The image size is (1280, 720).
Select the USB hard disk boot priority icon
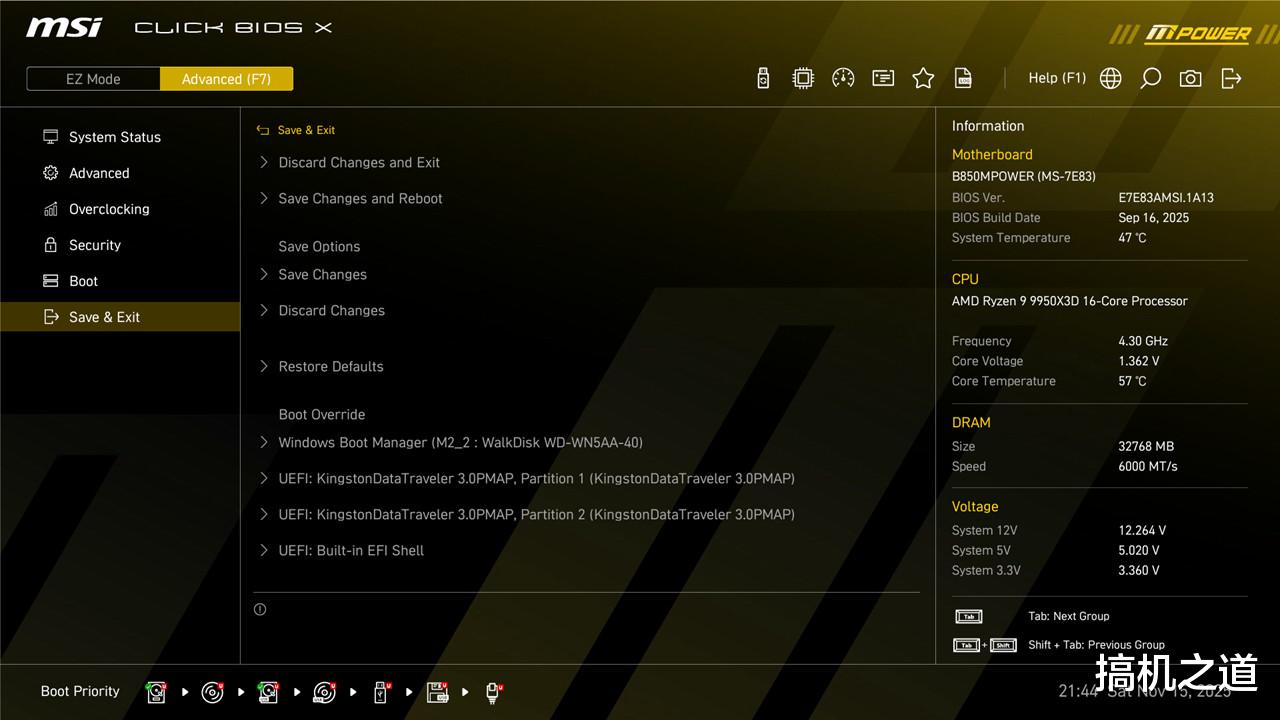click(268, 691)
